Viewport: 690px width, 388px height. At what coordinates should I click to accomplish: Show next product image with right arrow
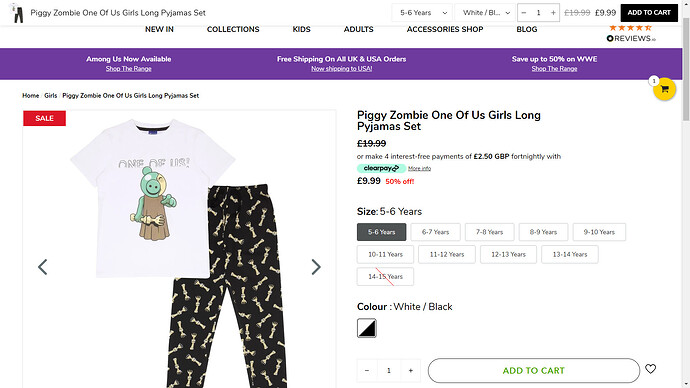316,267
